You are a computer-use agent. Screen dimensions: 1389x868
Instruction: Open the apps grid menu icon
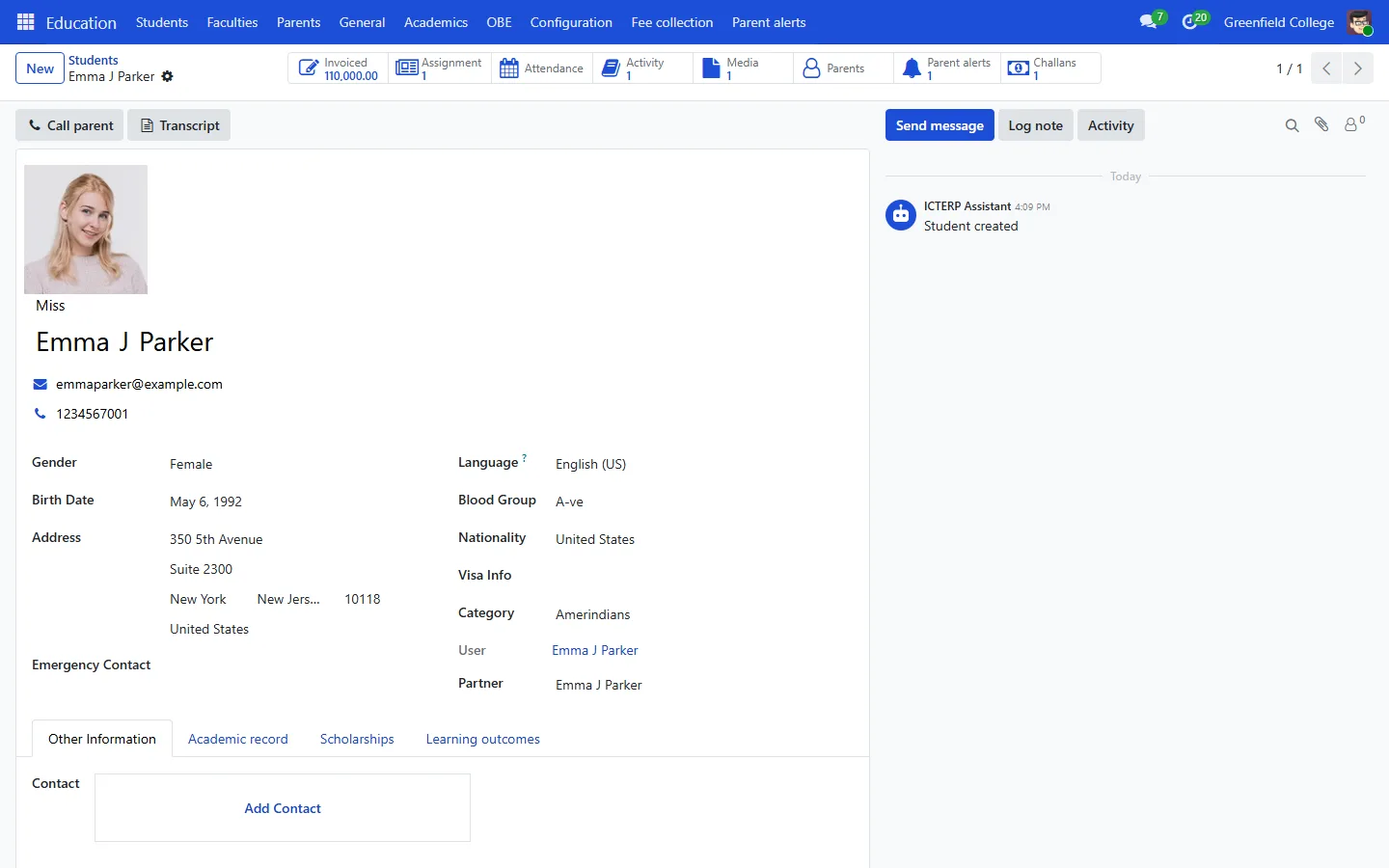(x=26, y=22)
